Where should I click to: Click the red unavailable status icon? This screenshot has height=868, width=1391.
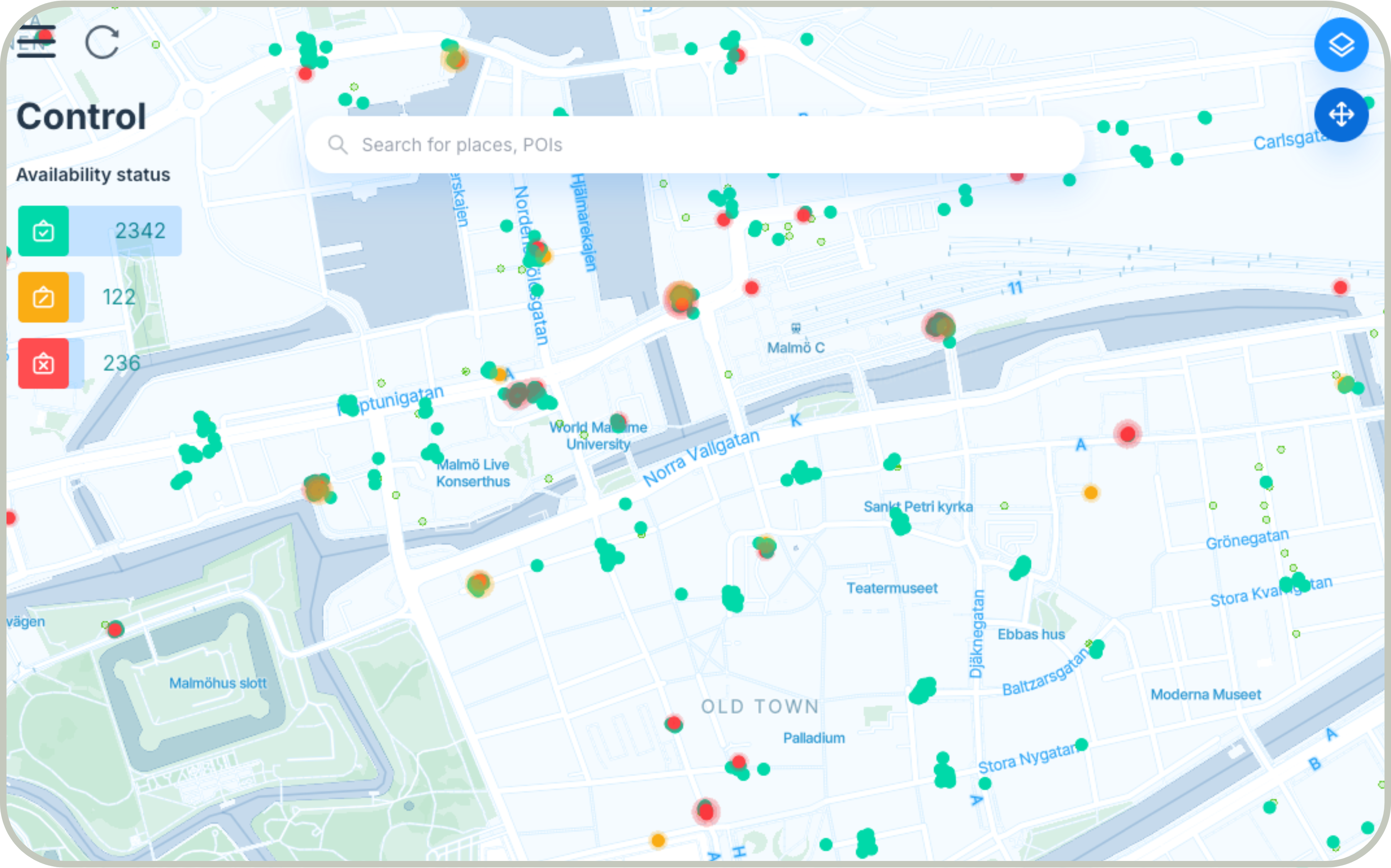click(x=44, y=364)
